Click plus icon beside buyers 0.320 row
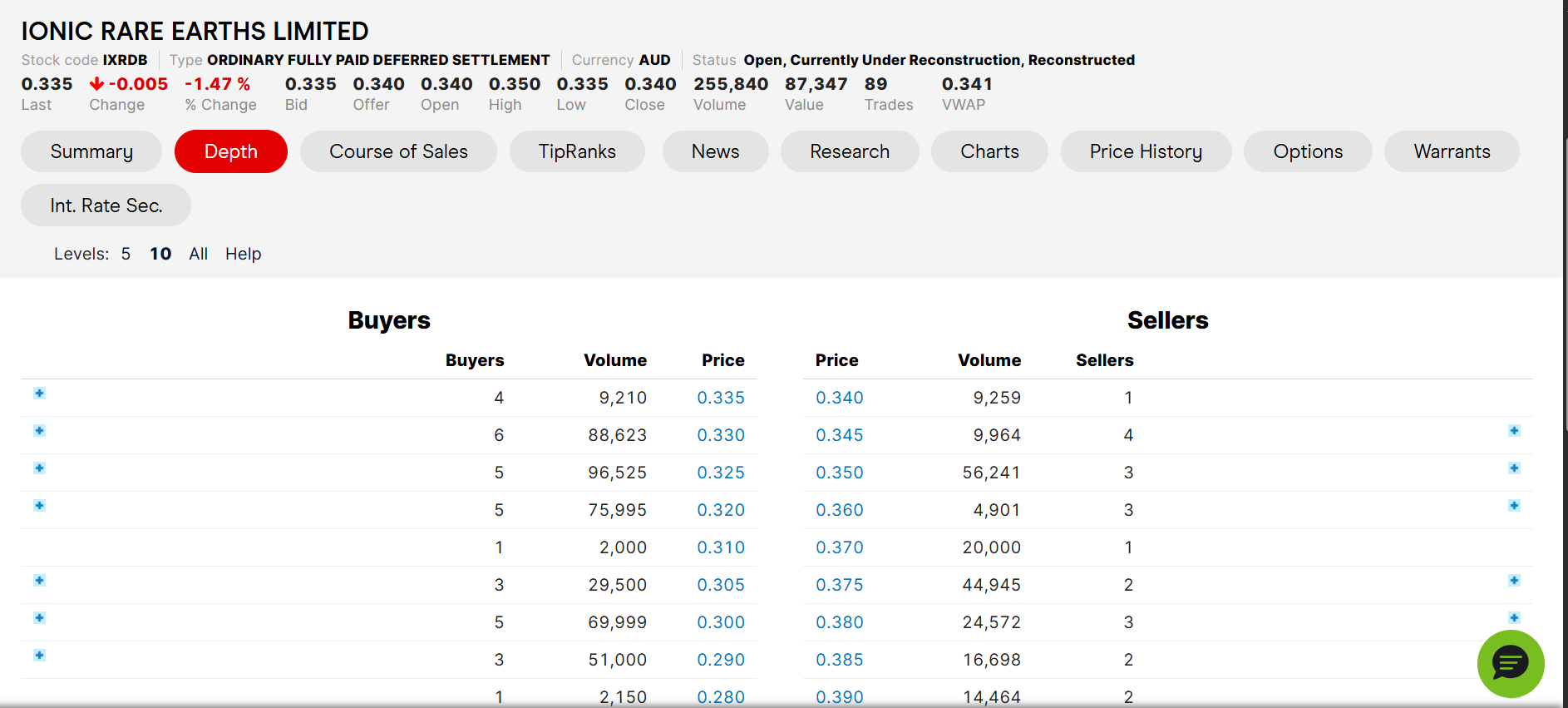The width and height of the screenshot is (1568, 708). 39,506
